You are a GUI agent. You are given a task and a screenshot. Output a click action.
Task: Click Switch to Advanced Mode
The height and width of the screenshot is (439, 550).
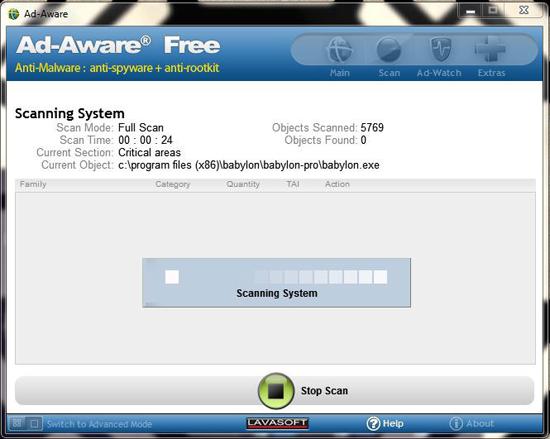click(99, 424)
